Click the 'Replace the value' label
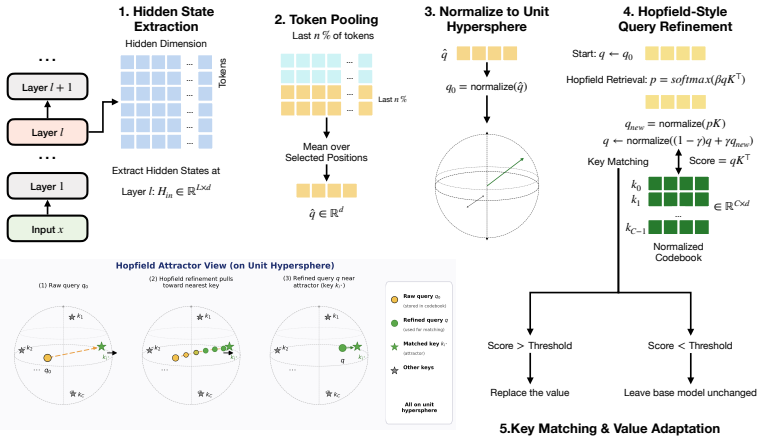This screenshot has height=442, width=763. 529,393
